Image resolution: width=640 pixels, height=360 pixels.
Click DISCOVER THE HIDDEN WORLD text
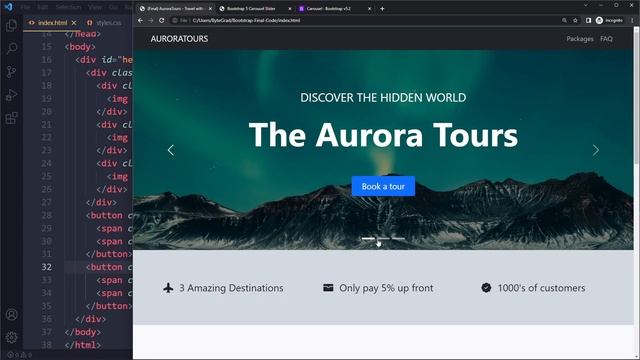pos(383,98)
